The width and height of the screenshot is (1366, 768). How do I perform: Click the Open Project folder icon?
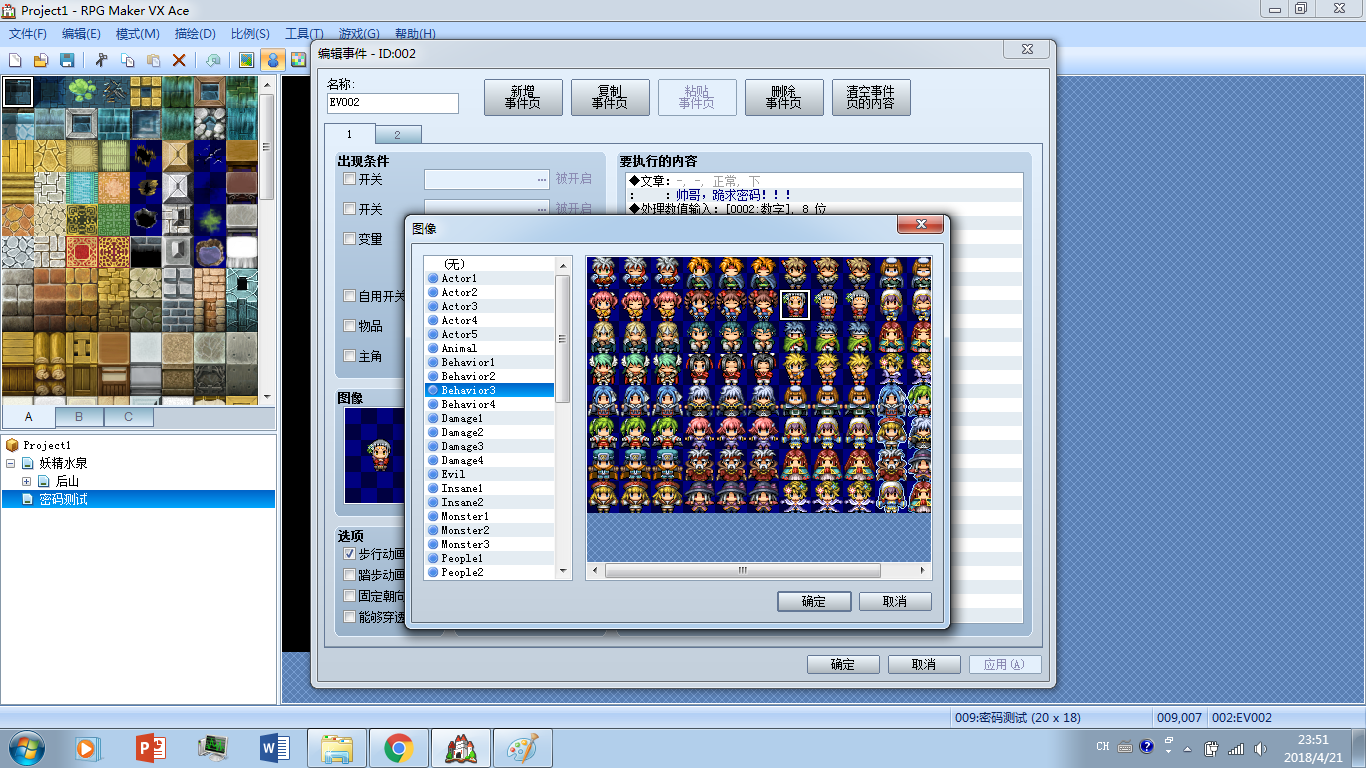[42, 60]
